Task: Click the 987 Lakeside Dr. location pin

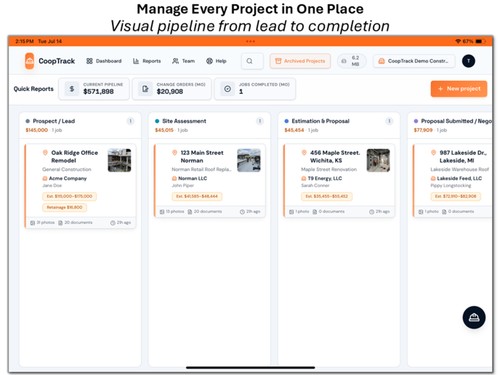Action: point(433,153)
